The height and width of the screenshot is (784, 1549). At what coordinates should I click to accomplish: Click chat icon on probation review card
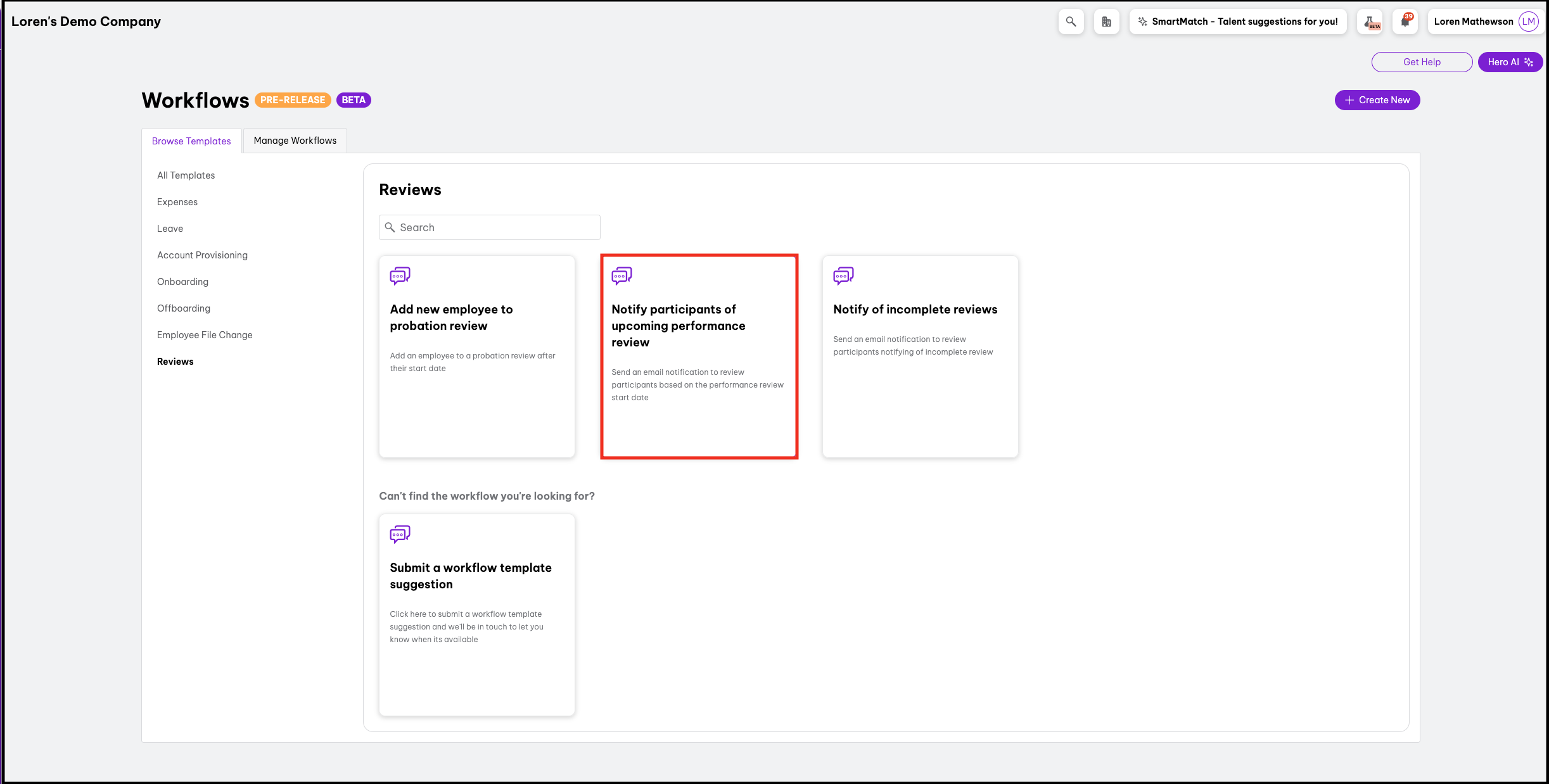[400, 275]
